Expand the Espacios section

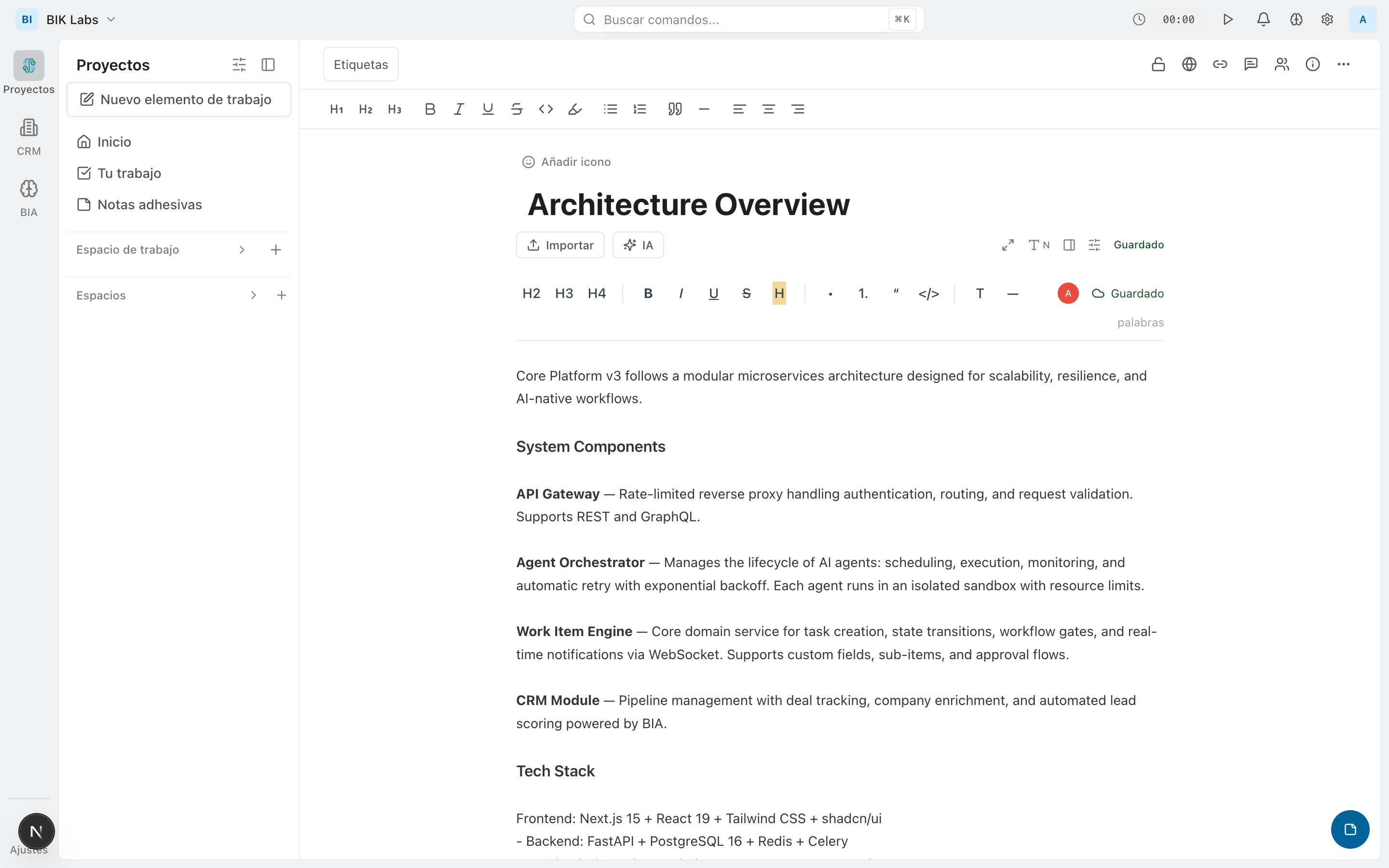(253, 295)
